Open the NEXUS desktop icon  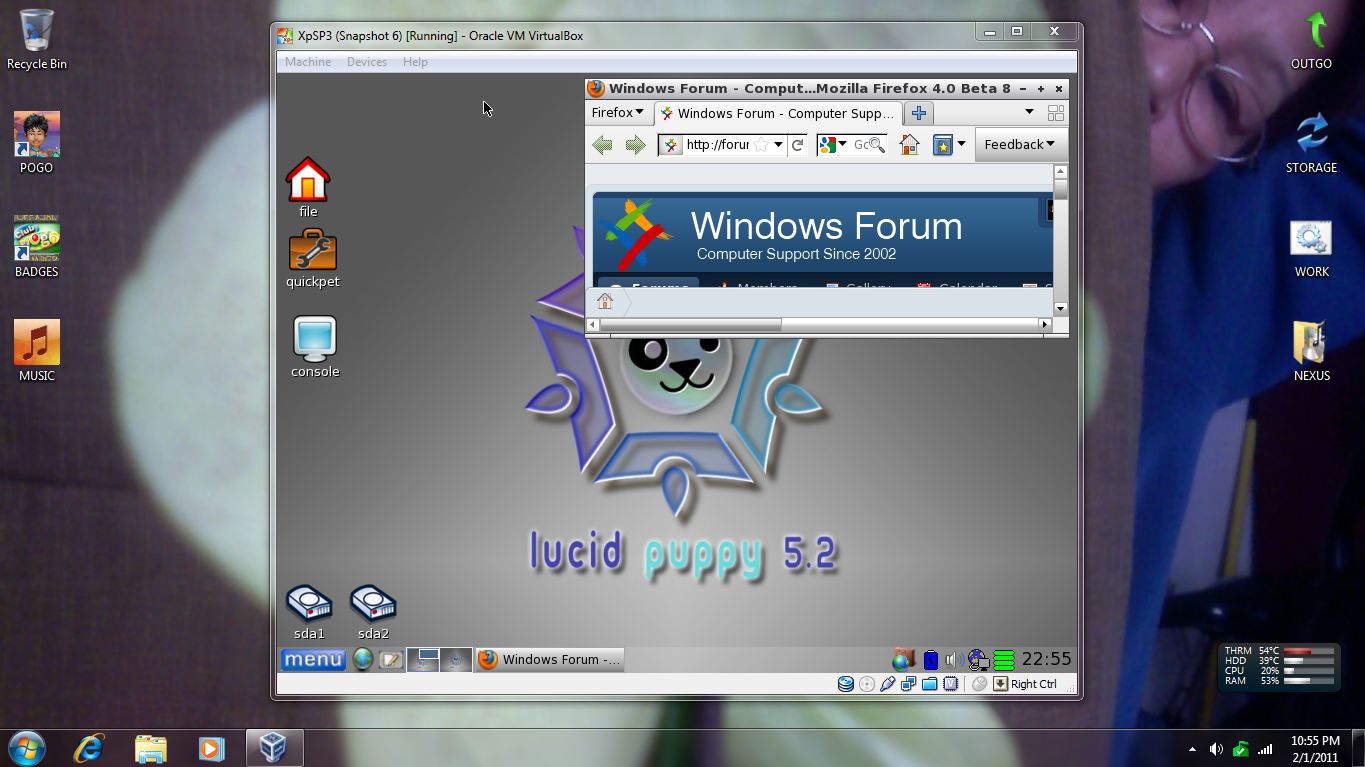pyautogui.click(x=1311, y=351)
